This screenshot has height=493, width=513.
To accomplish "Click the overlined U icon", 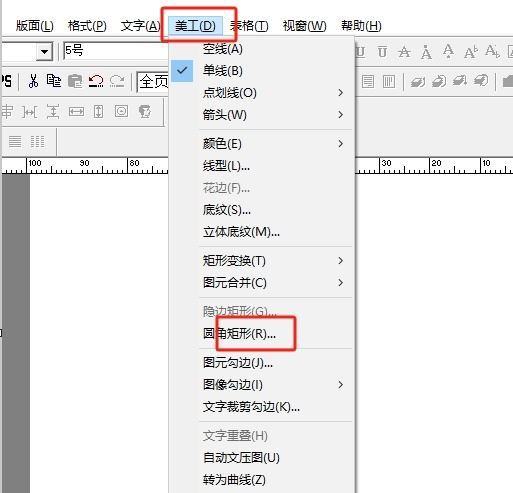I will coord(382,52).
